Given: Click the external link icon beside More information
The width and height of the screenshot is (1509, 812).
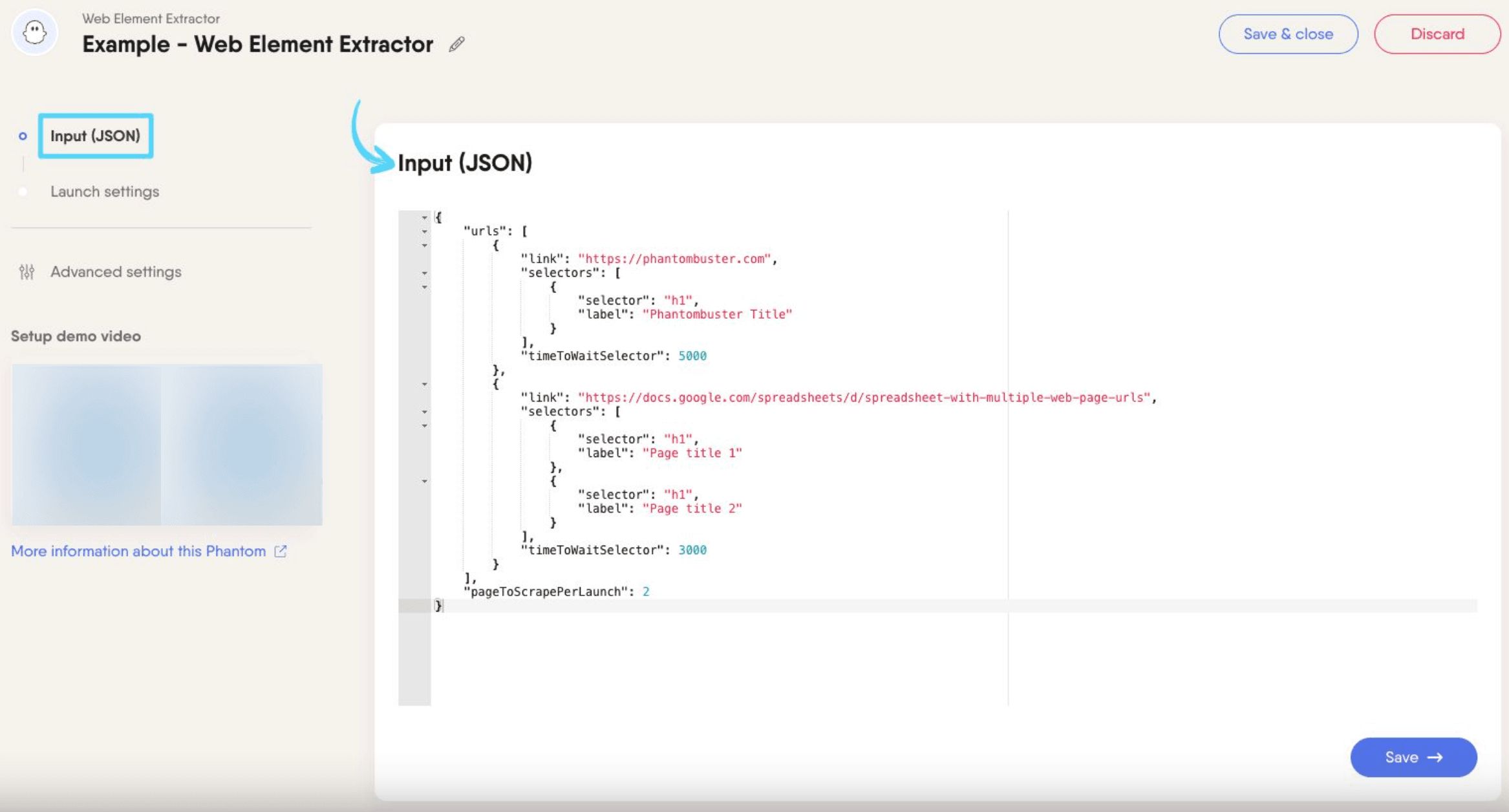Looking at the screenshot, I should point(280,551).
